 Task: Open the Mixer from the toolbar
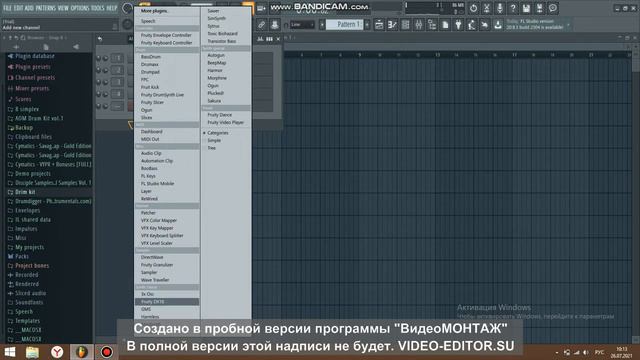pyautogui.click(x=419, y=24)
